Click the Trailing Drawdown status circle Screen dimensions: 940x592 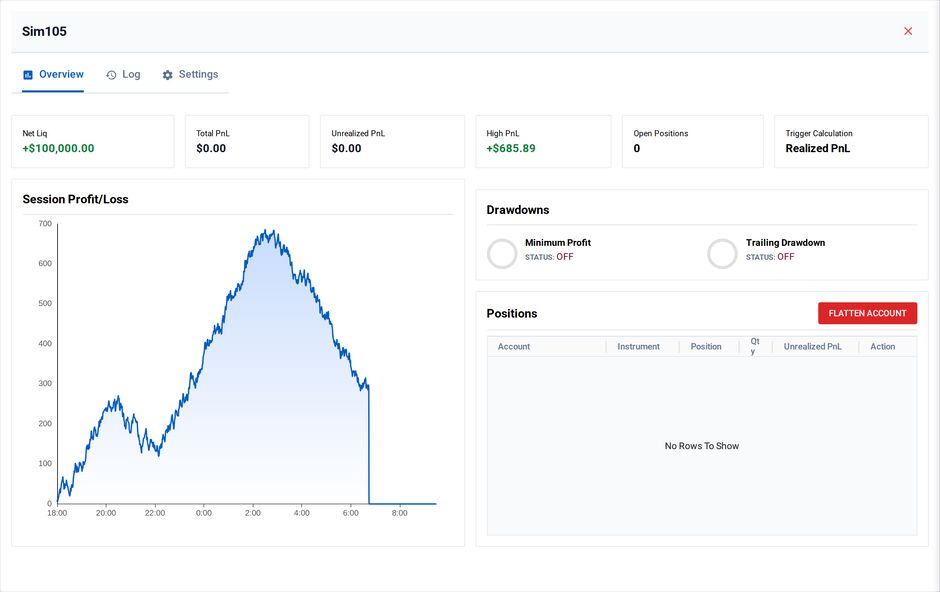722,253
